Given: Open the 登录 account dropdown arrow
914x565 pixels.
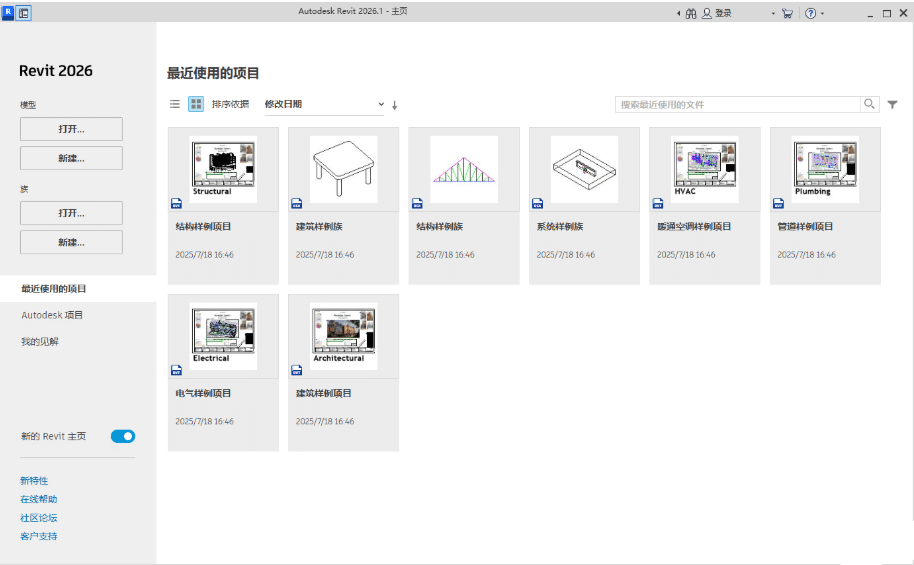Looking at the screenshot, I should pyautogui.click(x=773, y=14).
